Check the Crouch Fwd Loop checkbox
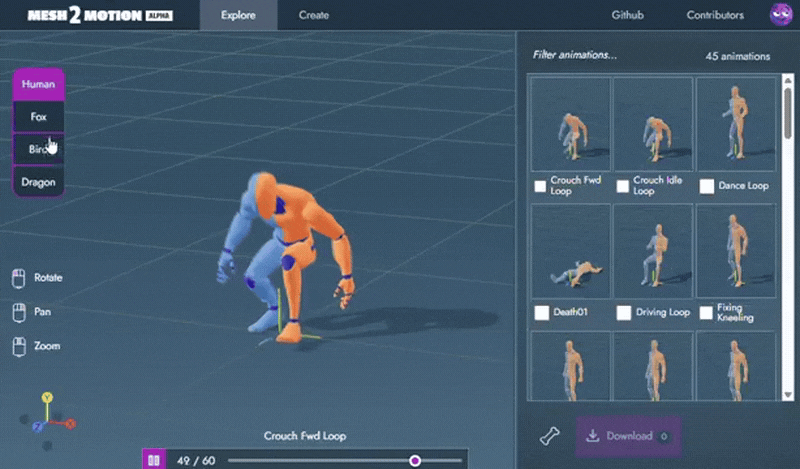 pyautogui.click(x=540, y=186)
